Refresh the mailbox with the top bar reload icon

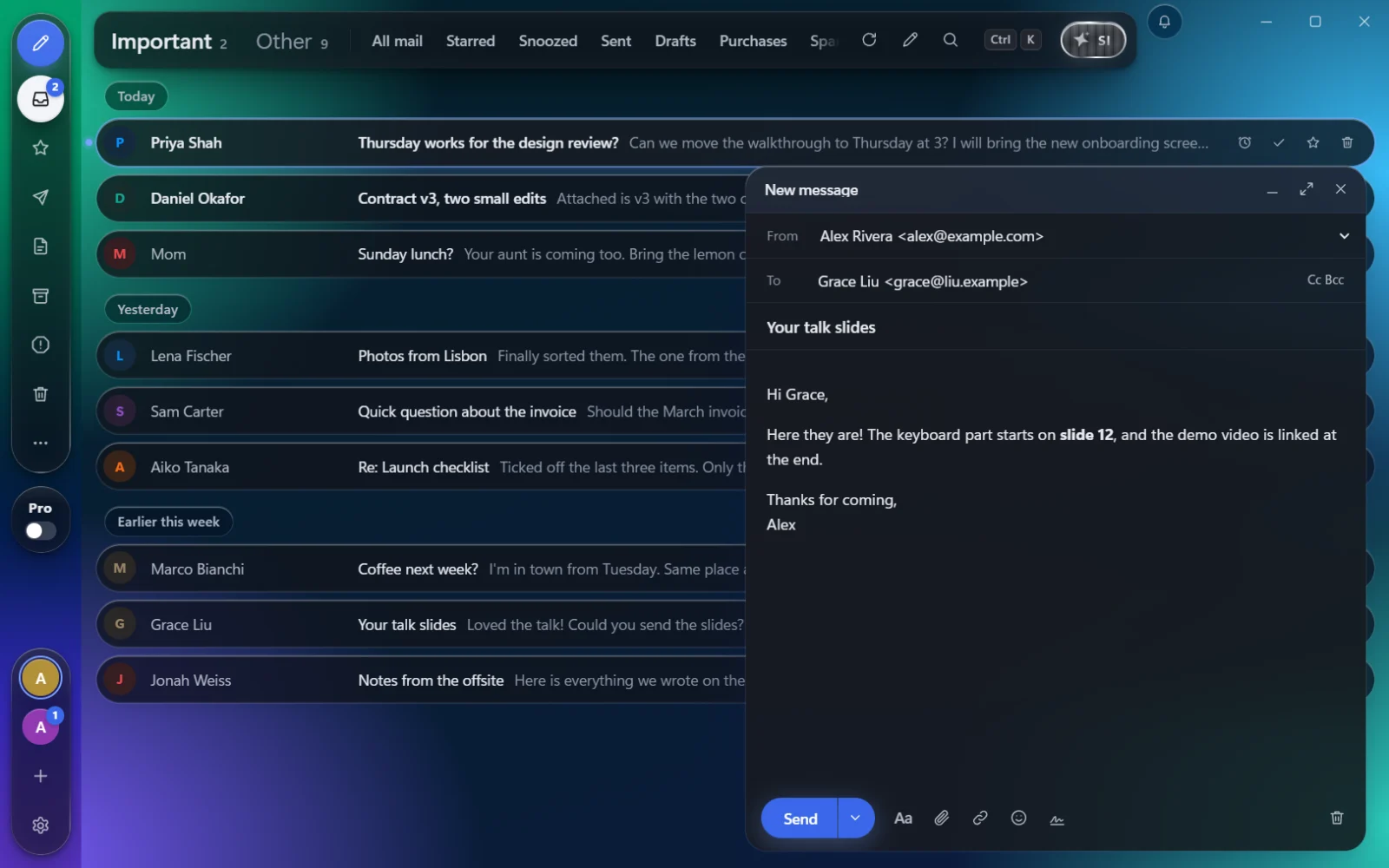coord(869,40)
